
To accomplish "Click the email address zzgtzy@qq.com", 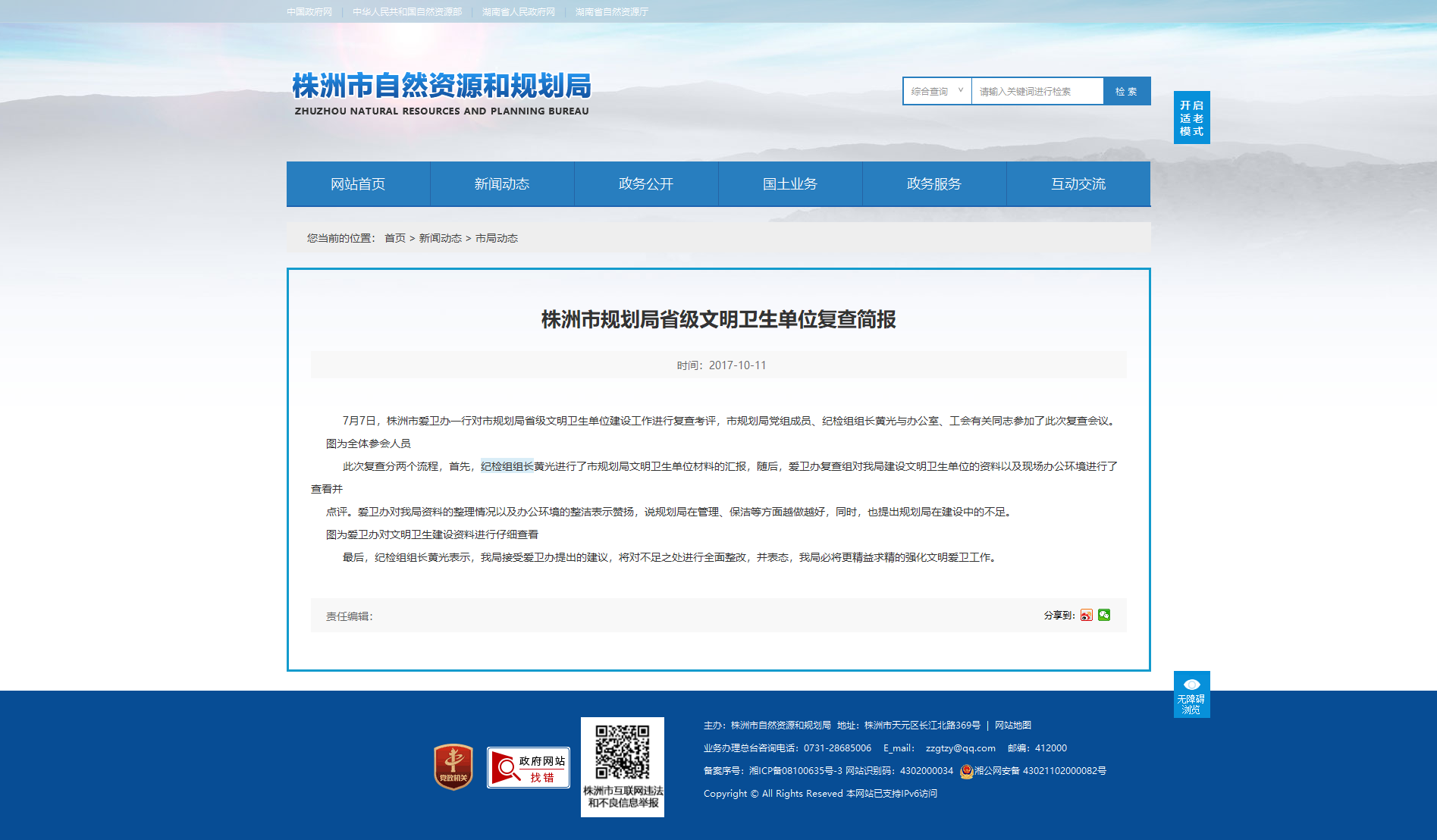I will point(961,748).
